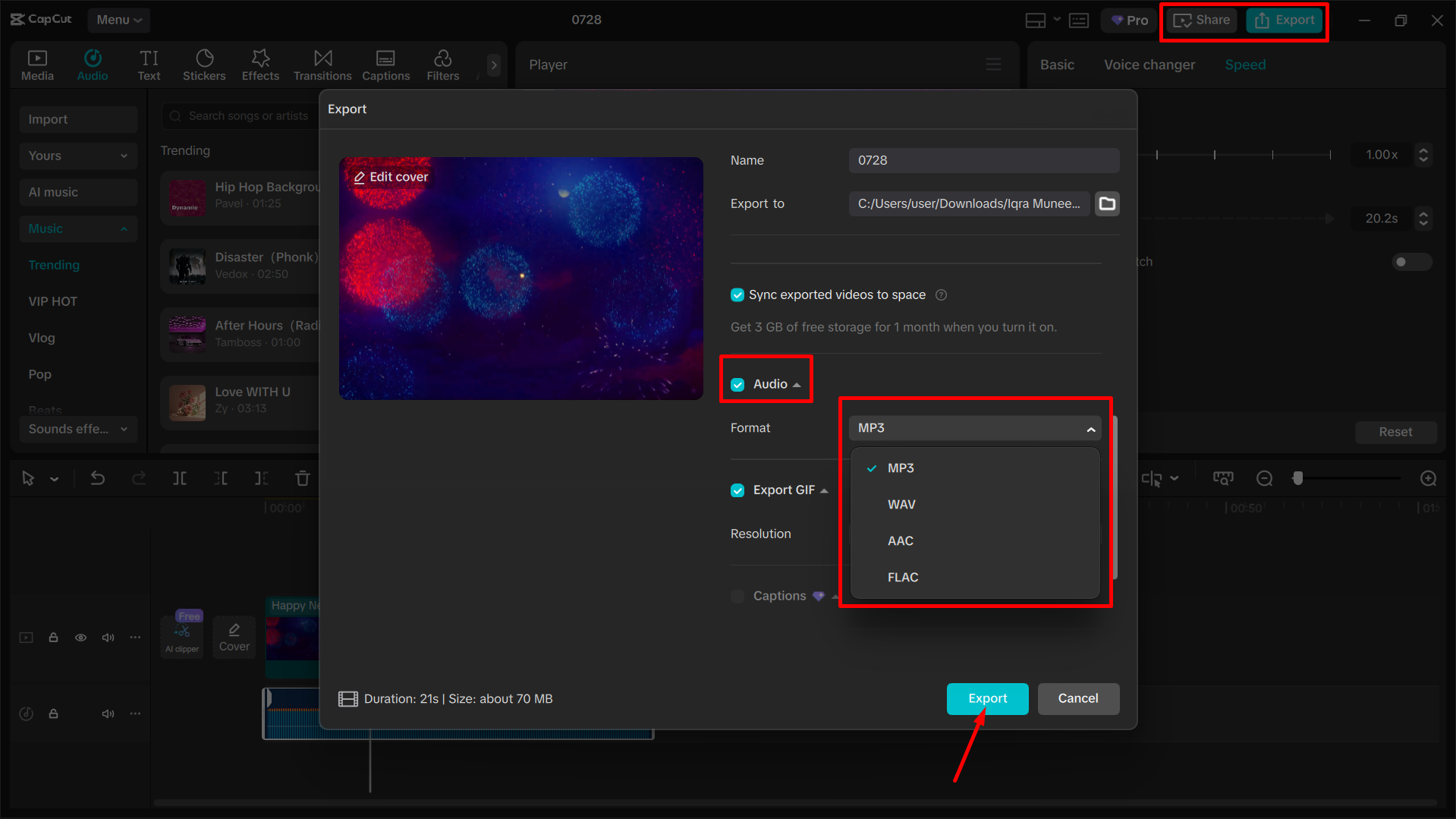Switch to the Voice changer tab
The height and width of the screenshot is (819, 1456).
click(1149, 65)
